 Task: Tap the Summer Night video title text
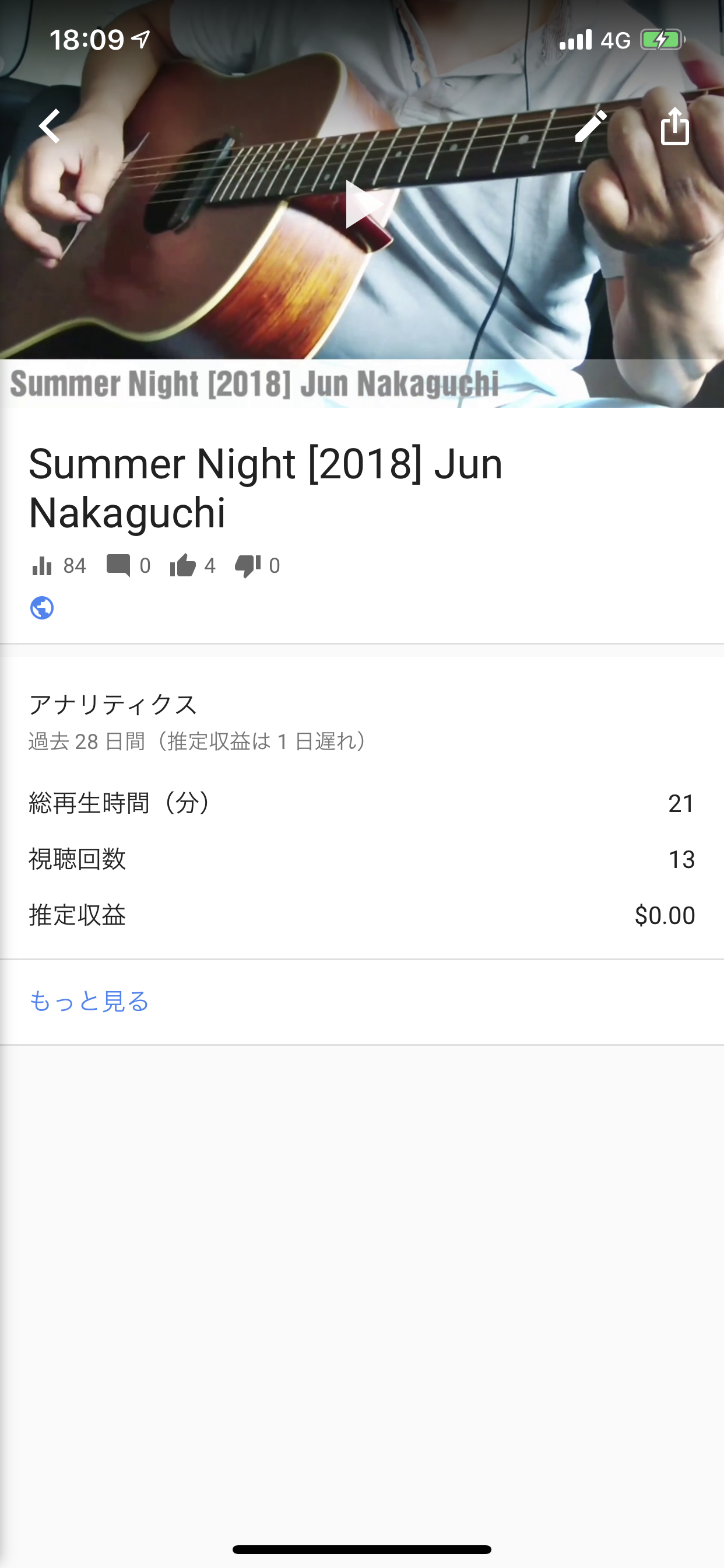point(265,488)
